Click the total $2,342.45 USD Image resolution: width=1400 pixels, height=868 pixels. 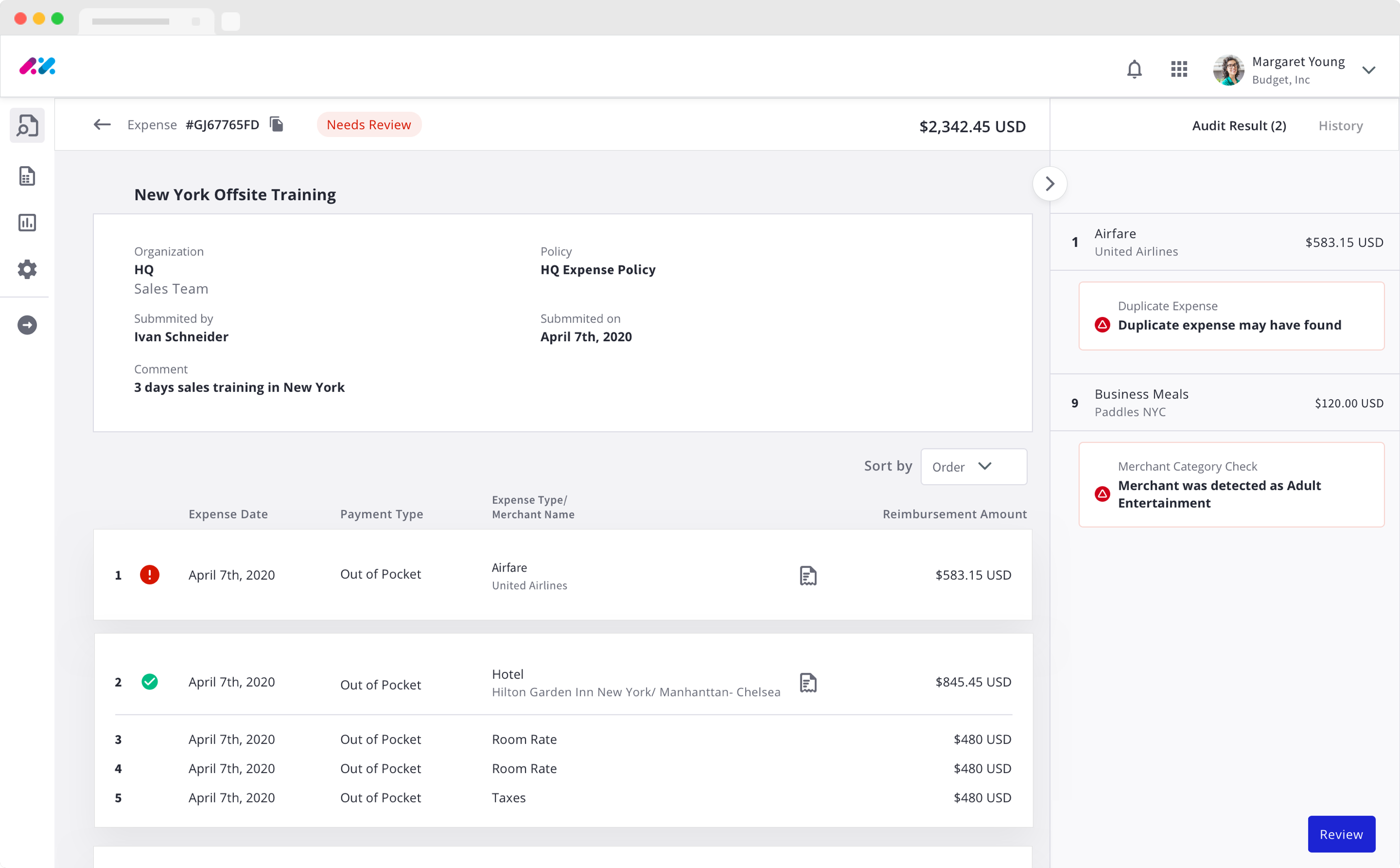click(972, 126)
